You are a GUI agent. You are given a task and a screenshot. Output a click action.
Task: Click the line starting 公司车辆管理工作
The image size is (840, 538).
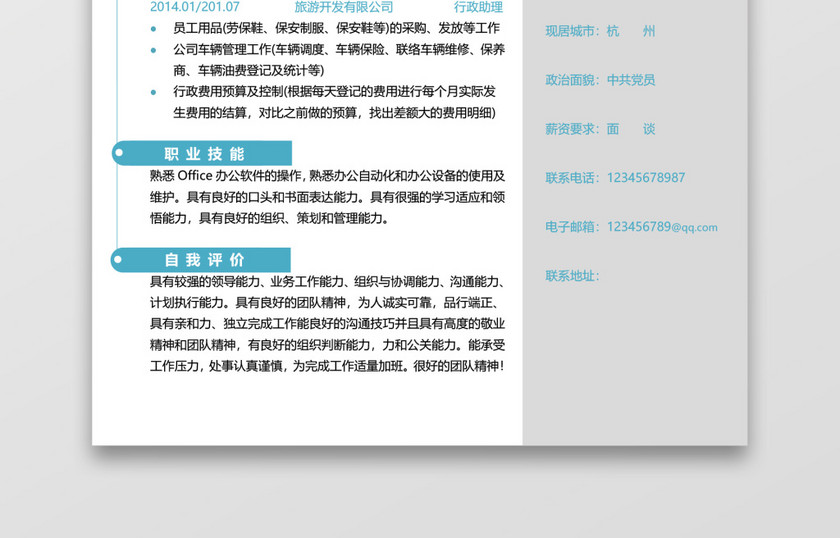pyautogui.click(x=339, y=49)
